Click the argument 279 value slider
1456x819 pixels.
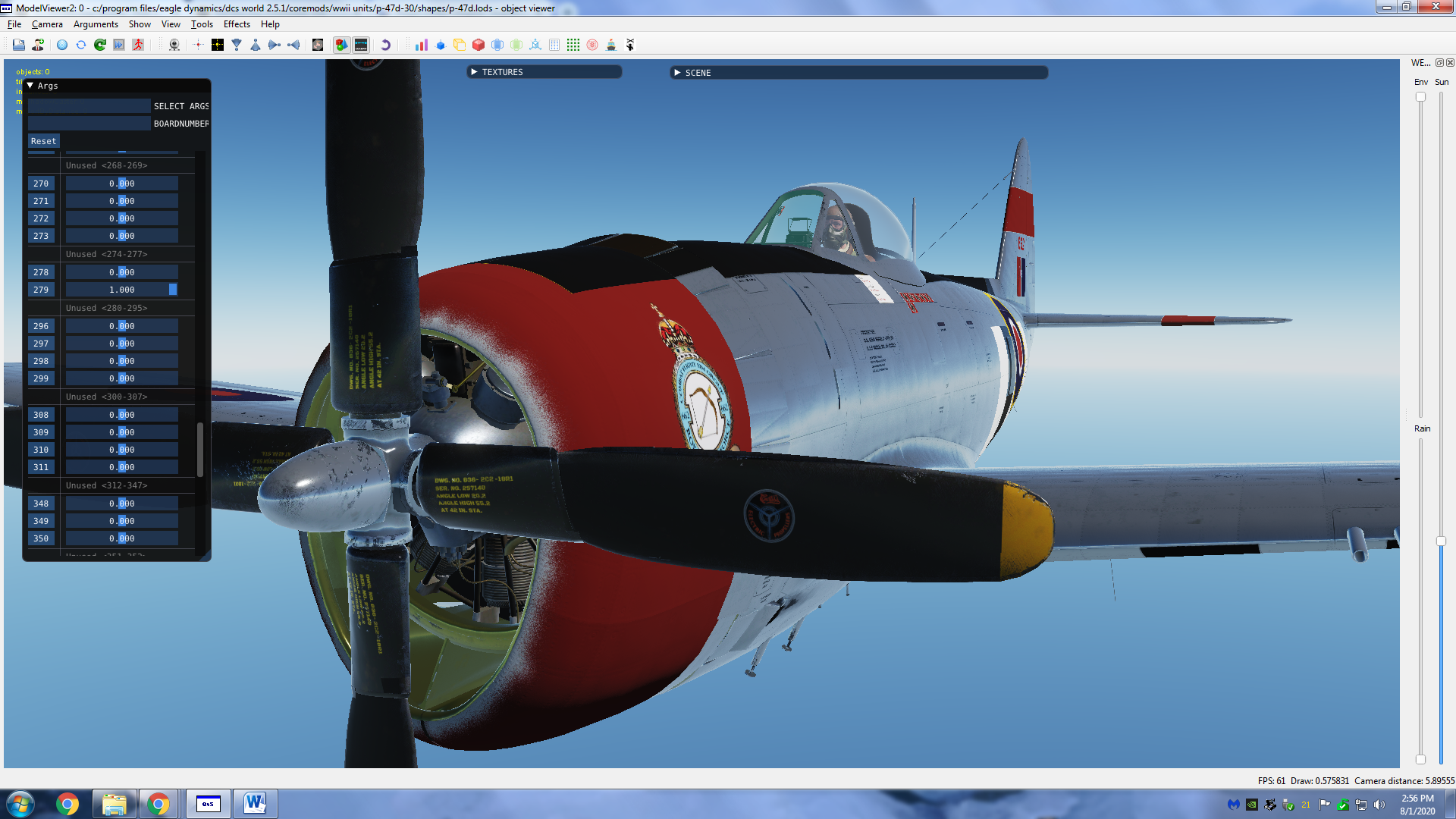(x=121, y=290)
